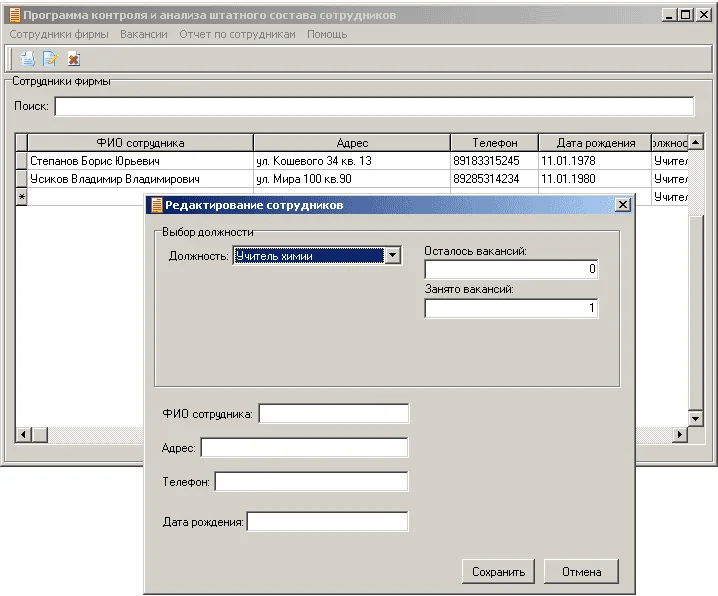Click the 'Поиск' search field
This screenshot has height=596, width=718.
373,107
